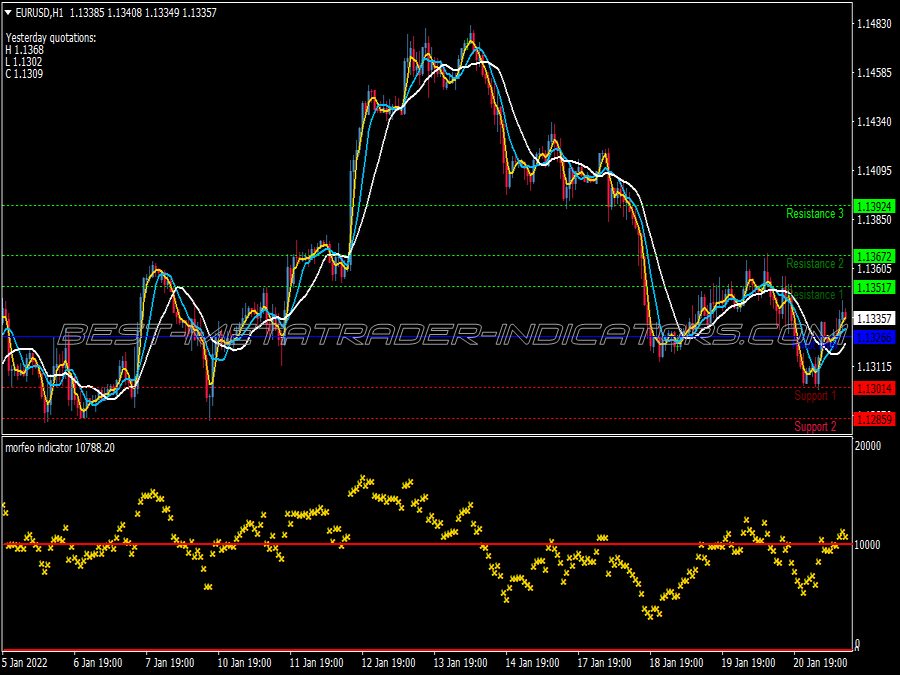The height and width of the screenshot is (675, 900).
Task: Click the '12 Jan 19:00' time axis label
Action: point(389,662)
